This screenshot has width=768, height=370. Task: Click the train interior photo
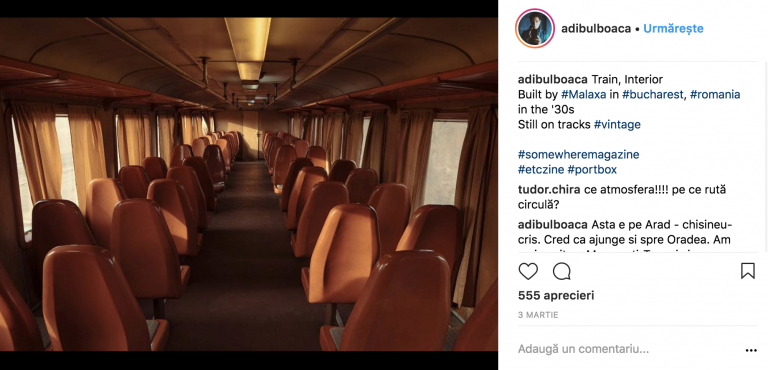249,184
